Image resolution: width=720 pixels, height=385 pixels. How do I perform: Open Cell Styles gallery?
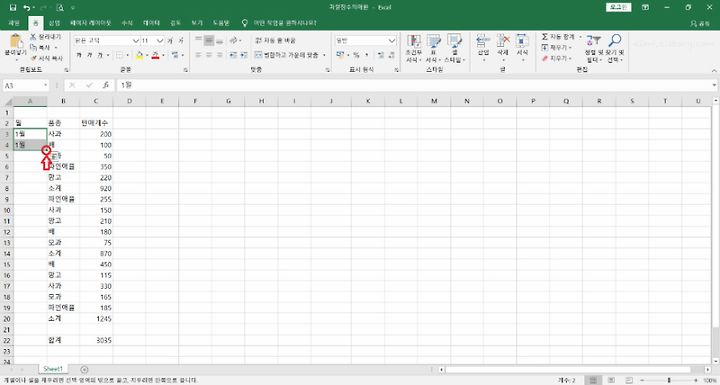click(x=454, y=48)
